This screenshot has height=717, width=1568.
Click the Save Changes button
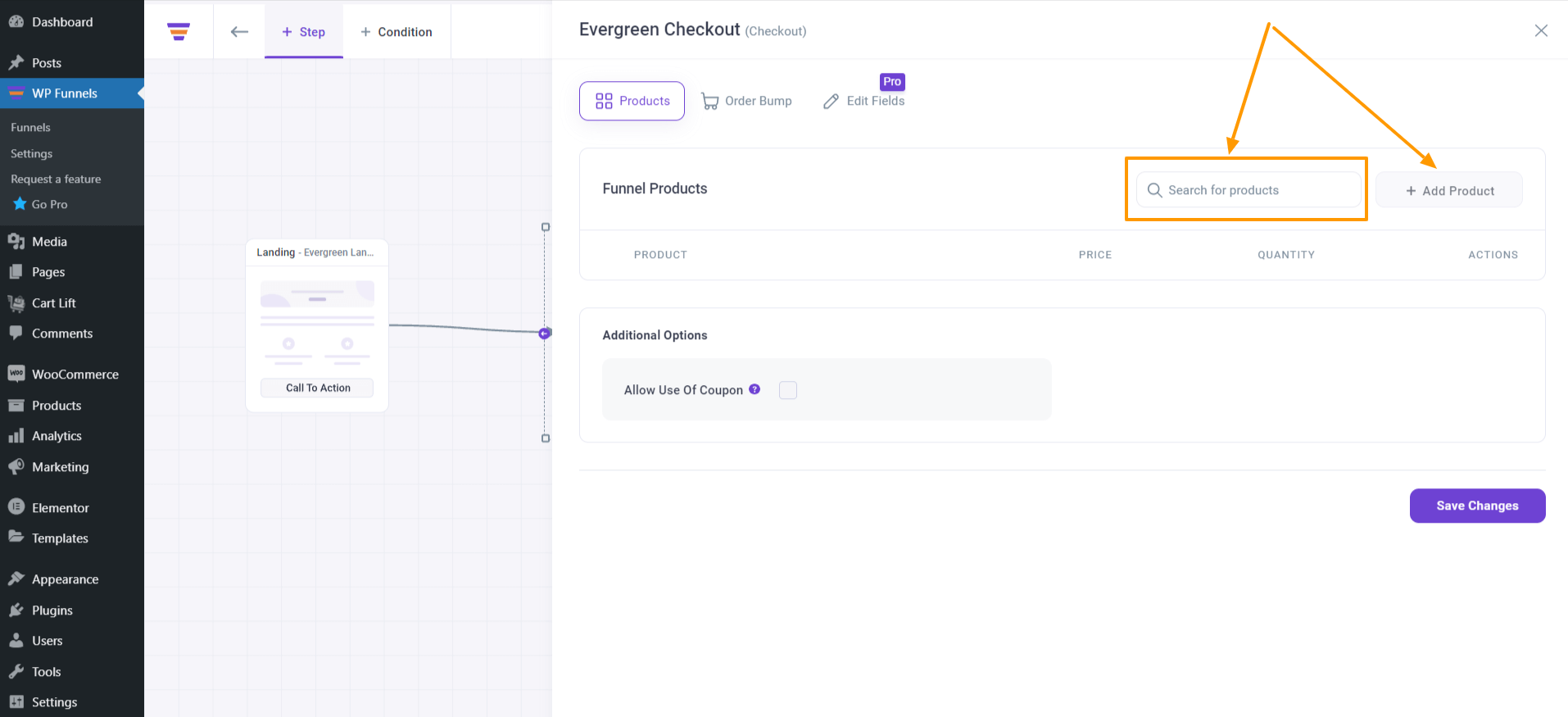pyautogui.click(x=1477, y=506)
